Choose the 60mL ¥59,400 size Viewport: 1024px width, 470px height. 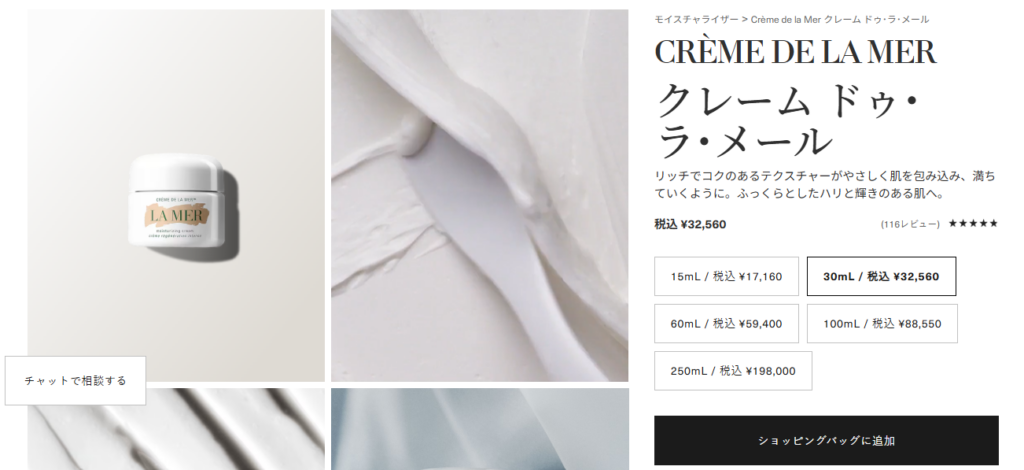point(726,323)
